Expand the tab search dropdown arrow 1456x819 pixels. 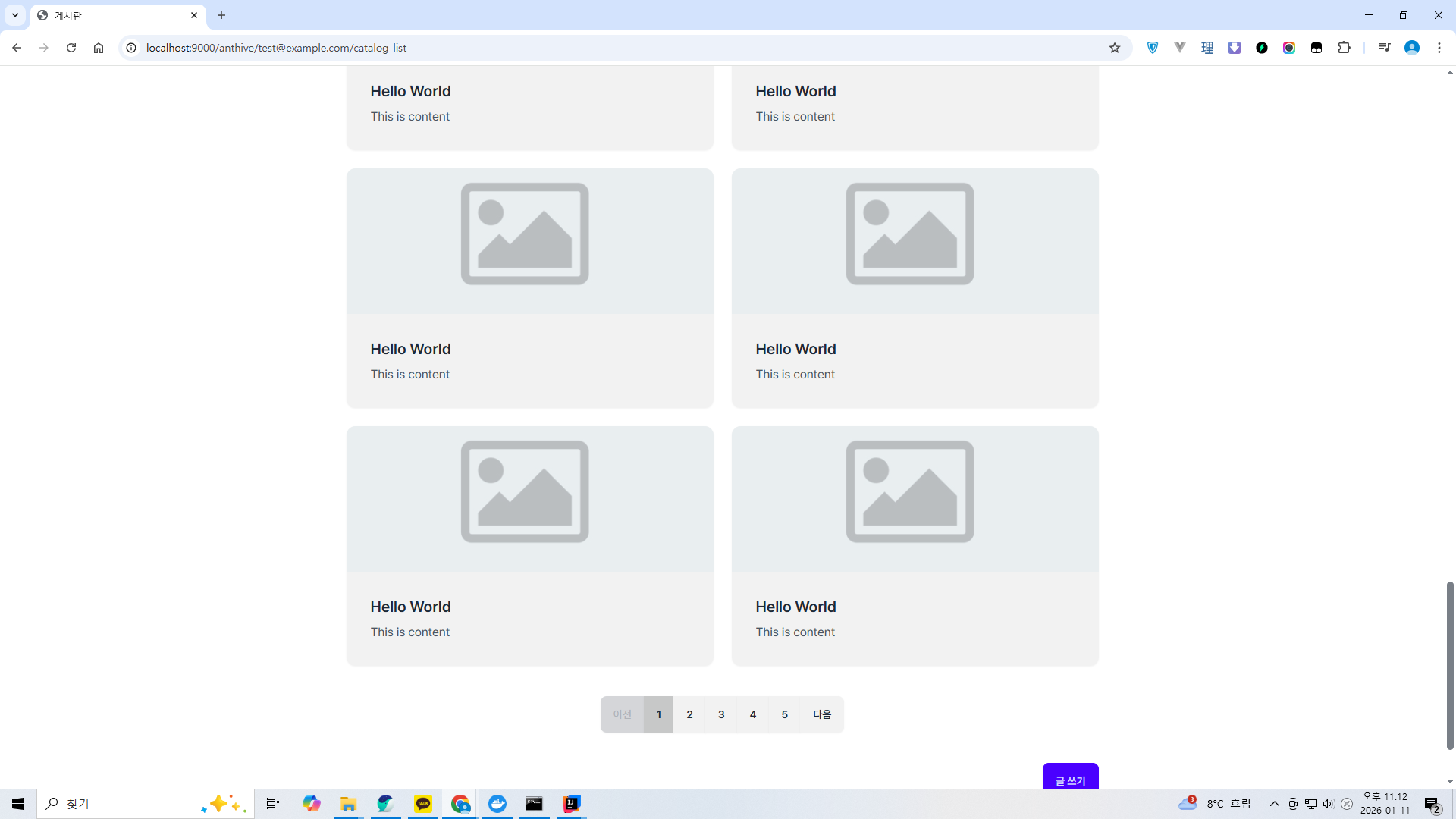pos(15,15)
